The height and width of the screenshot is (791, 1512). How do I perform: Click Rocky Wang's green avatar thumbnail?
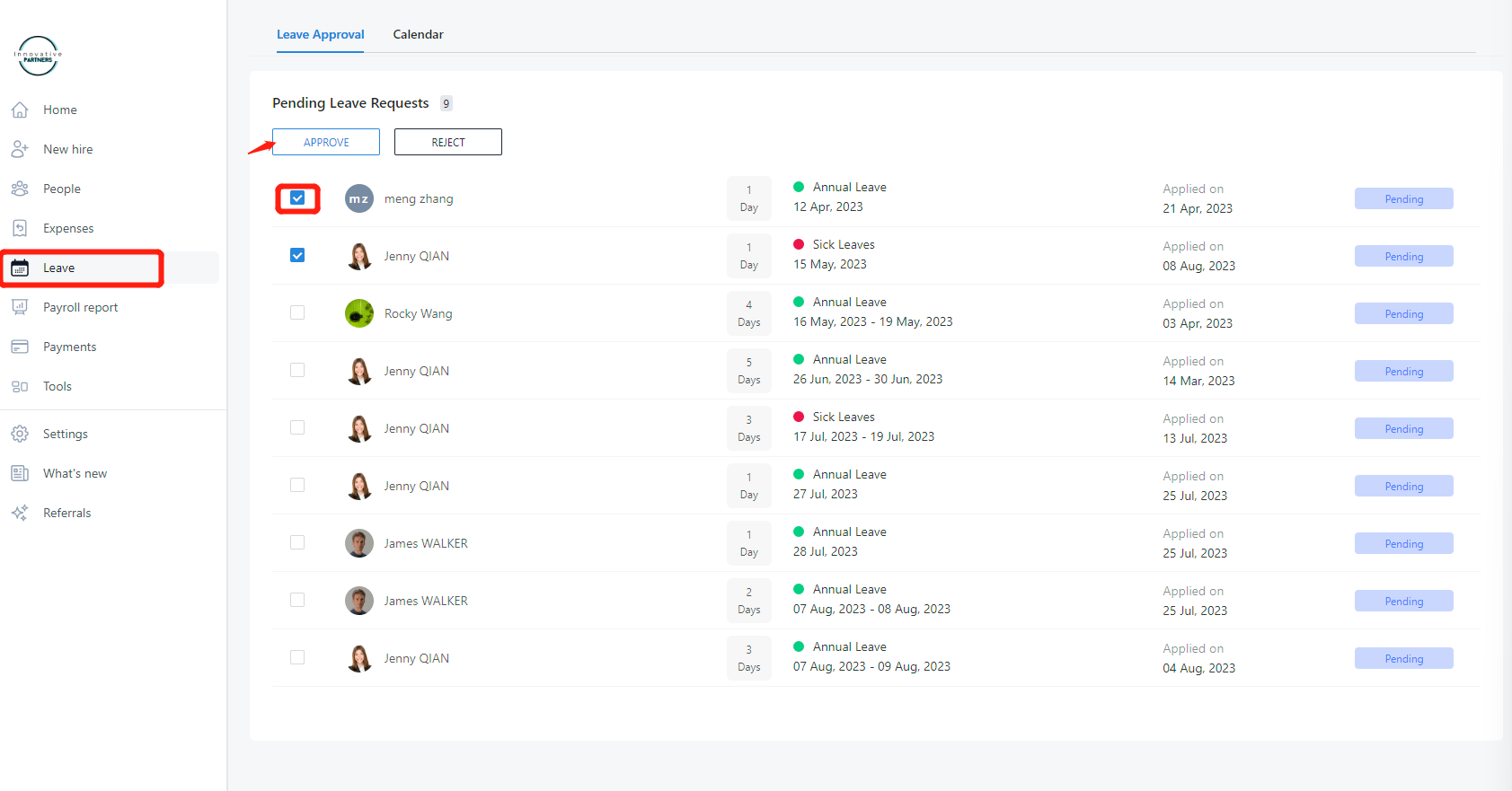tap(359, 313)
